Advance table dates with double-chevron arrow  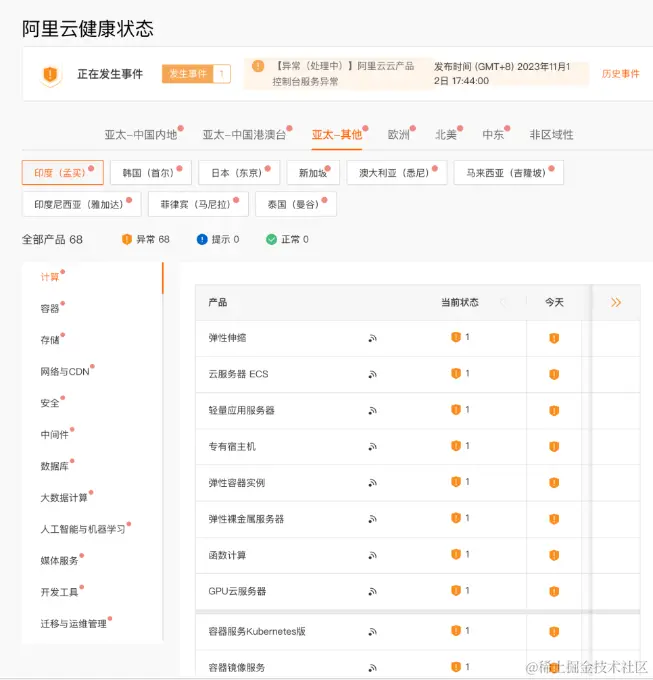[x=616, y=302]
